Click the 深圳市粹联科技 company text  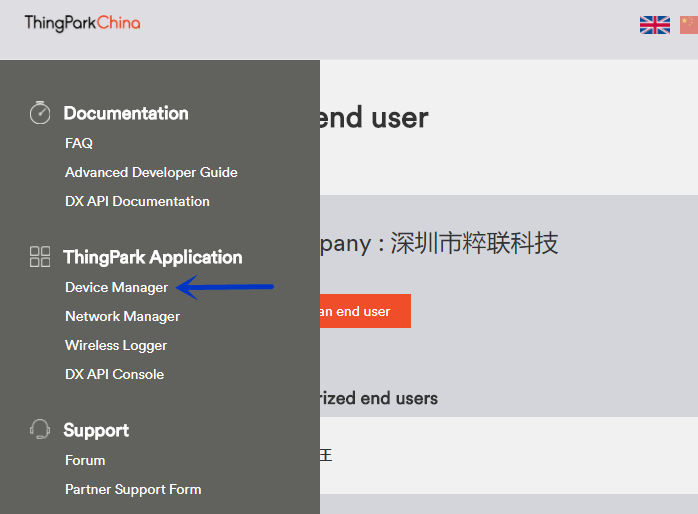click(x=474, y=243)
